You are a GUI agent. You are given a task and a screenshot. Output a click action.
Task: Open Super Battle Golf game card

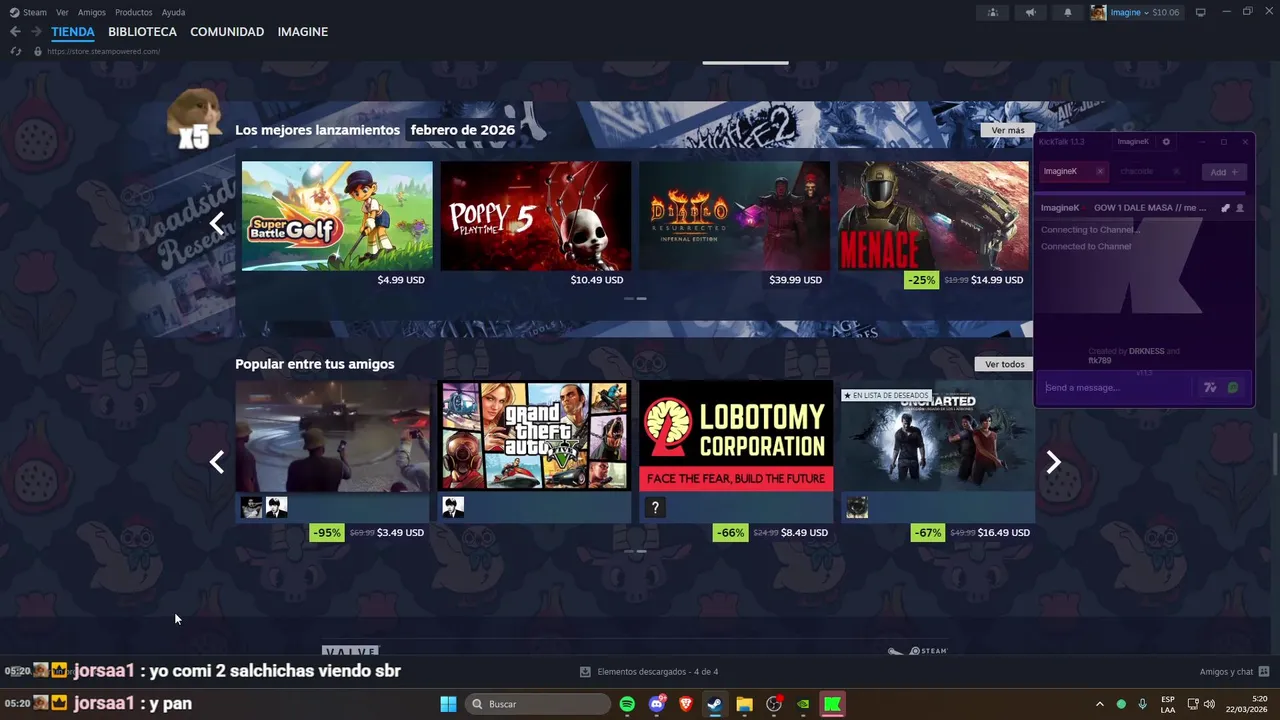click(x=337, y=216)
